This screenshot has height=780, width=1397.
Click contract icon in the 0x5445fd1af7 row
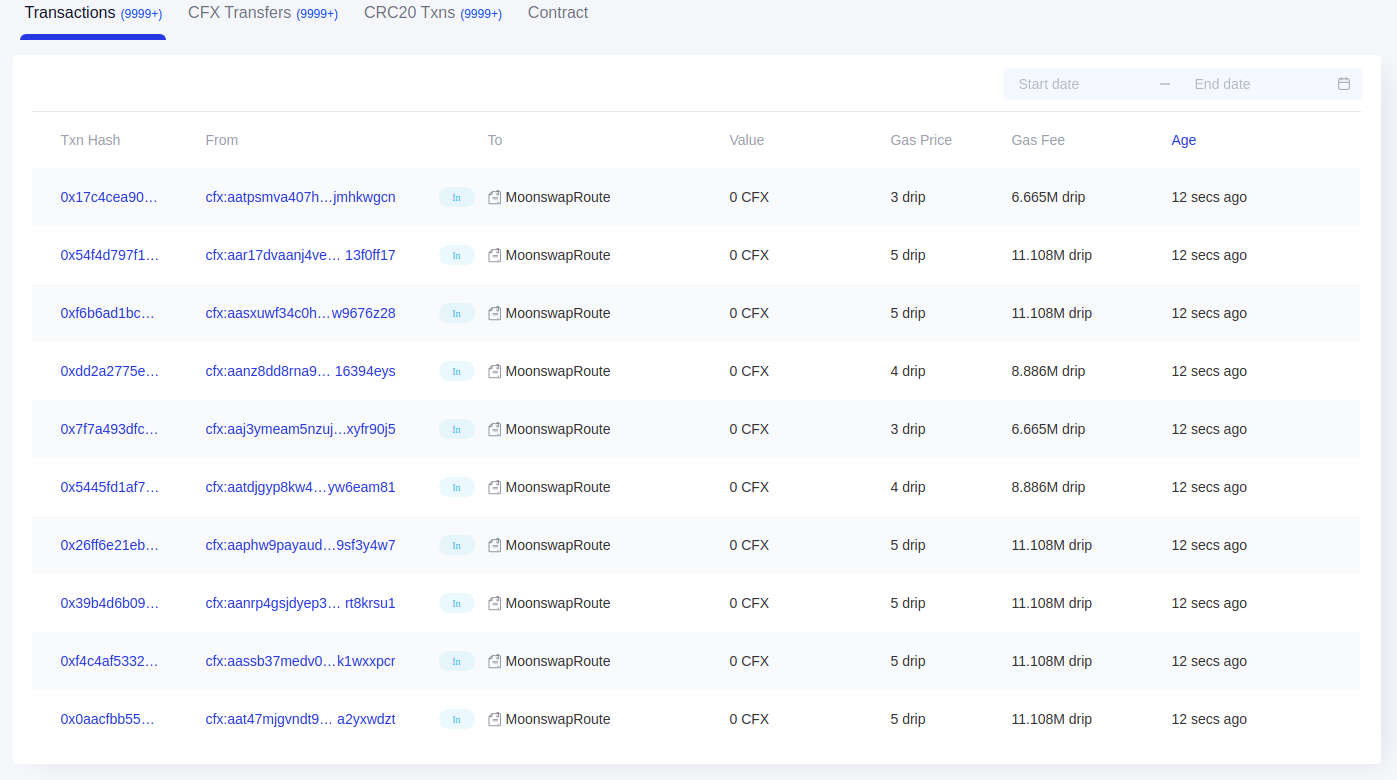tap(494, 488)
